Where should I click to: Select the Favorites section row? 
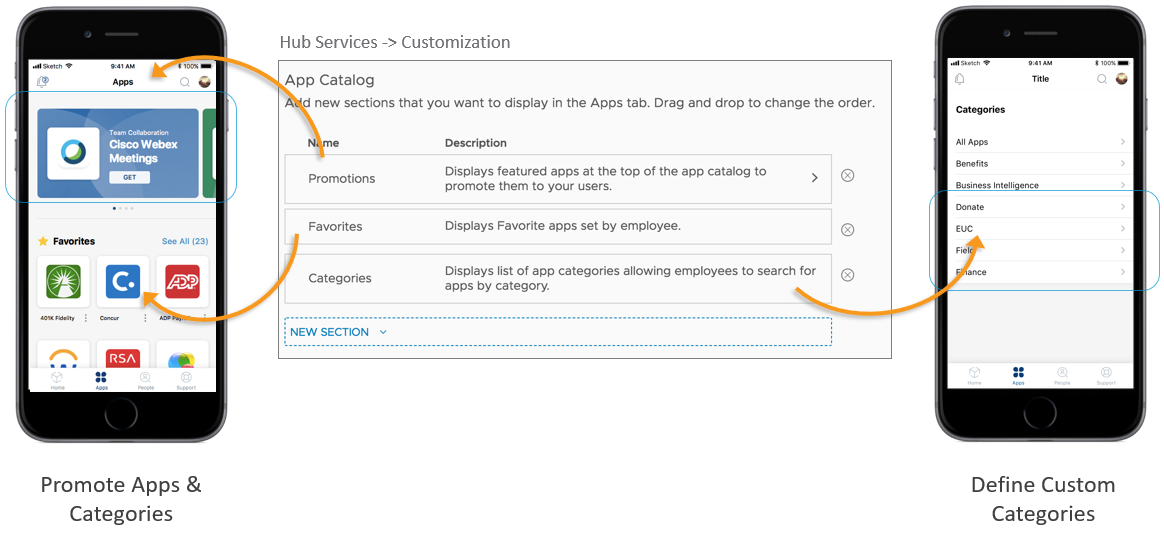pyautogui.click(x=557, y=227)
